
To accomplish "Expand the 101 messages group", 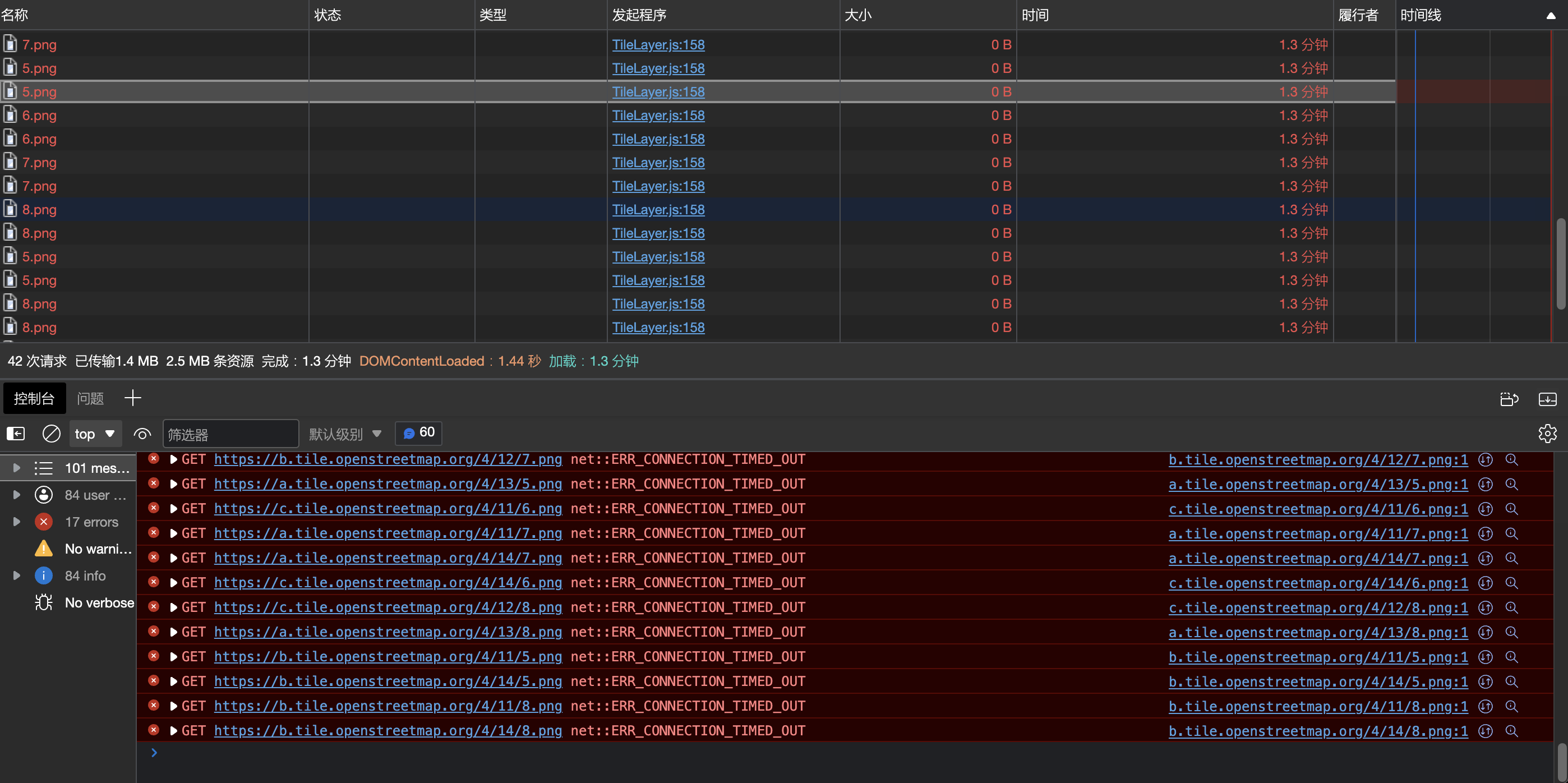I will [x=17, y=468].
